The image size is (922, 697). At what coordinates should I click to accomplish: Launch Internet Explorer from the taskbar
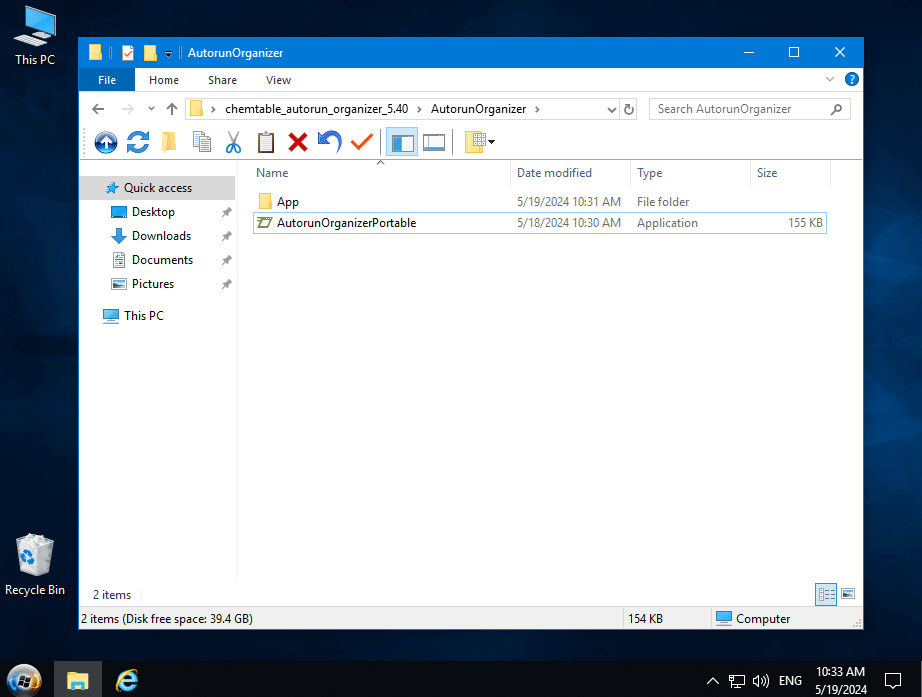[x=126, y=681]
